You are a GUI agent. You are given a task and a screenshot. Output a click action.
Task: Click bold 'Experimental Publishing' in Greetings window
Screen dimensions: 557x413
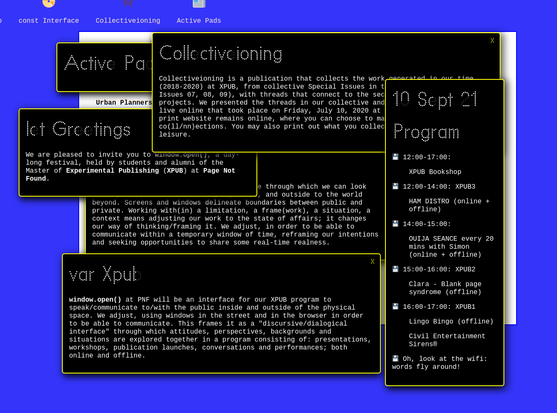[112, 170]
